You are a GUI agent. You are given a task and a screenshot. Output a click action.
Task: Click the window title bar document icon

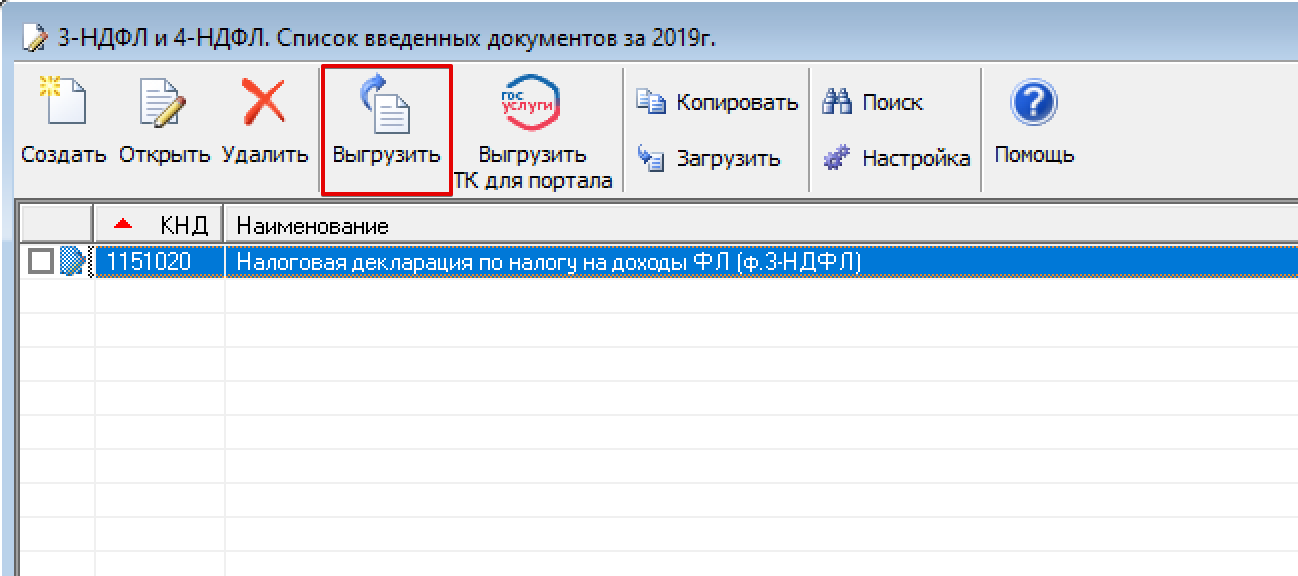click(33, 39)
